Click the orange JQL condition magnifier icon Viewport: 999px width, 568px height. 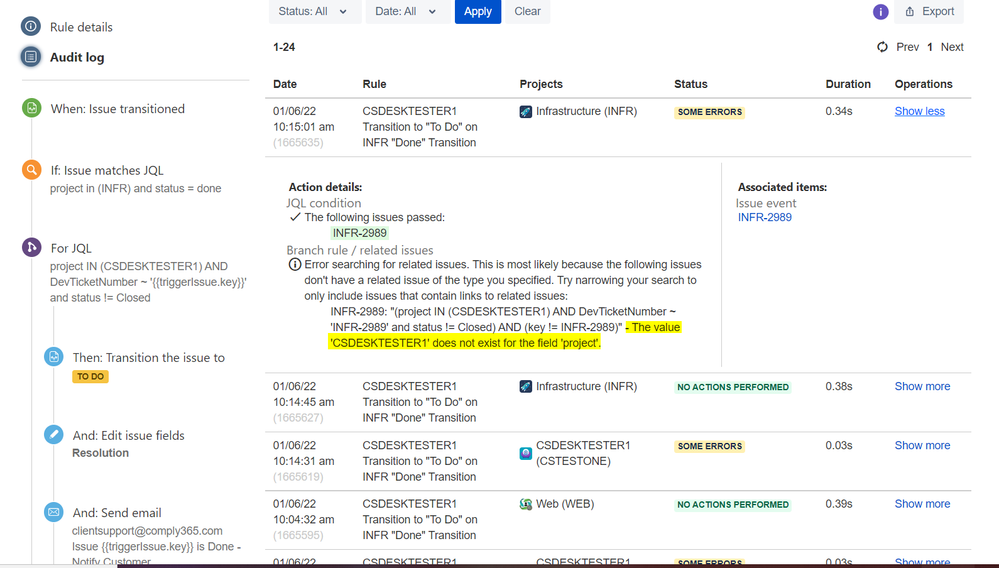pos(31,169)
